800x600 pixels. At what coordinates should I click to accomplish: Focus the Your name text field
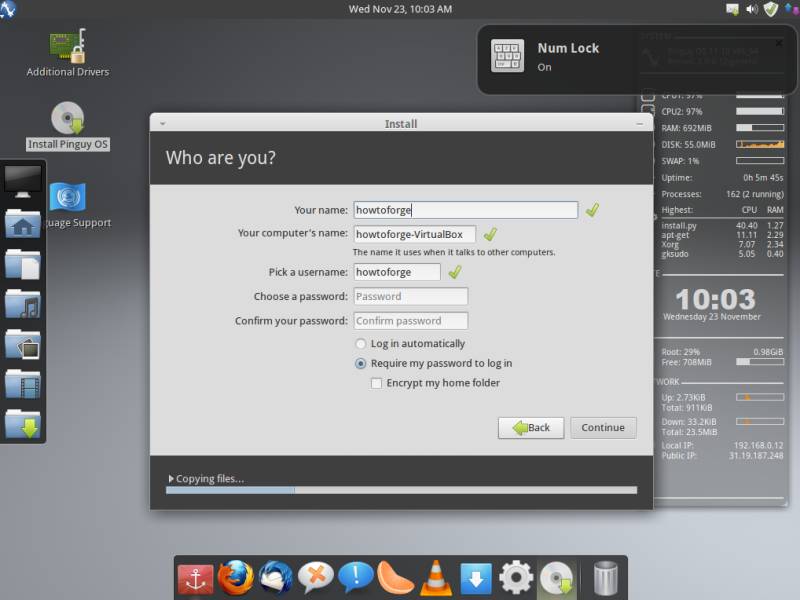pyautogui.click(x=465, y=210)
